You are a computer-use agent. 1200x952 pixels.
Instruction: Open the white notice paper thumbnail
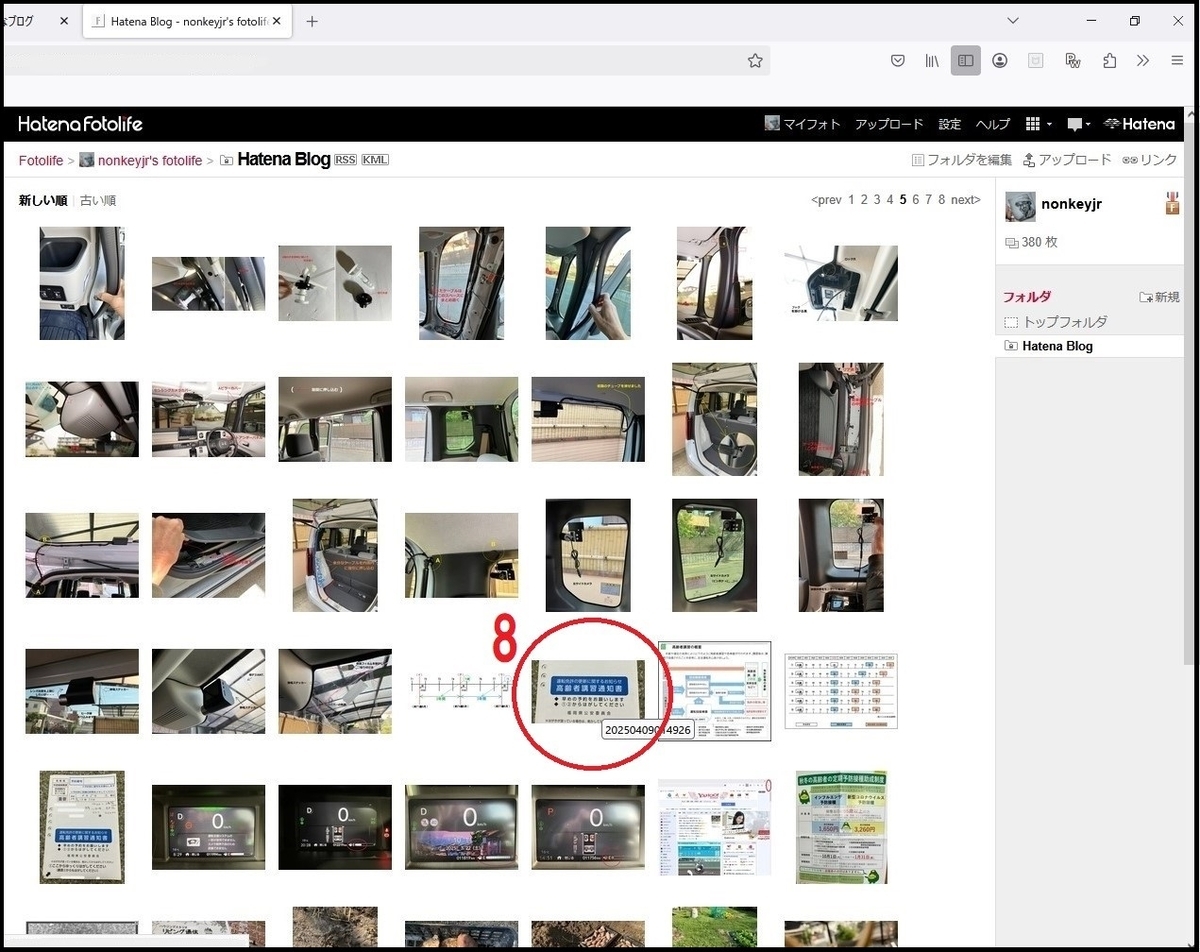coord(82,826)
